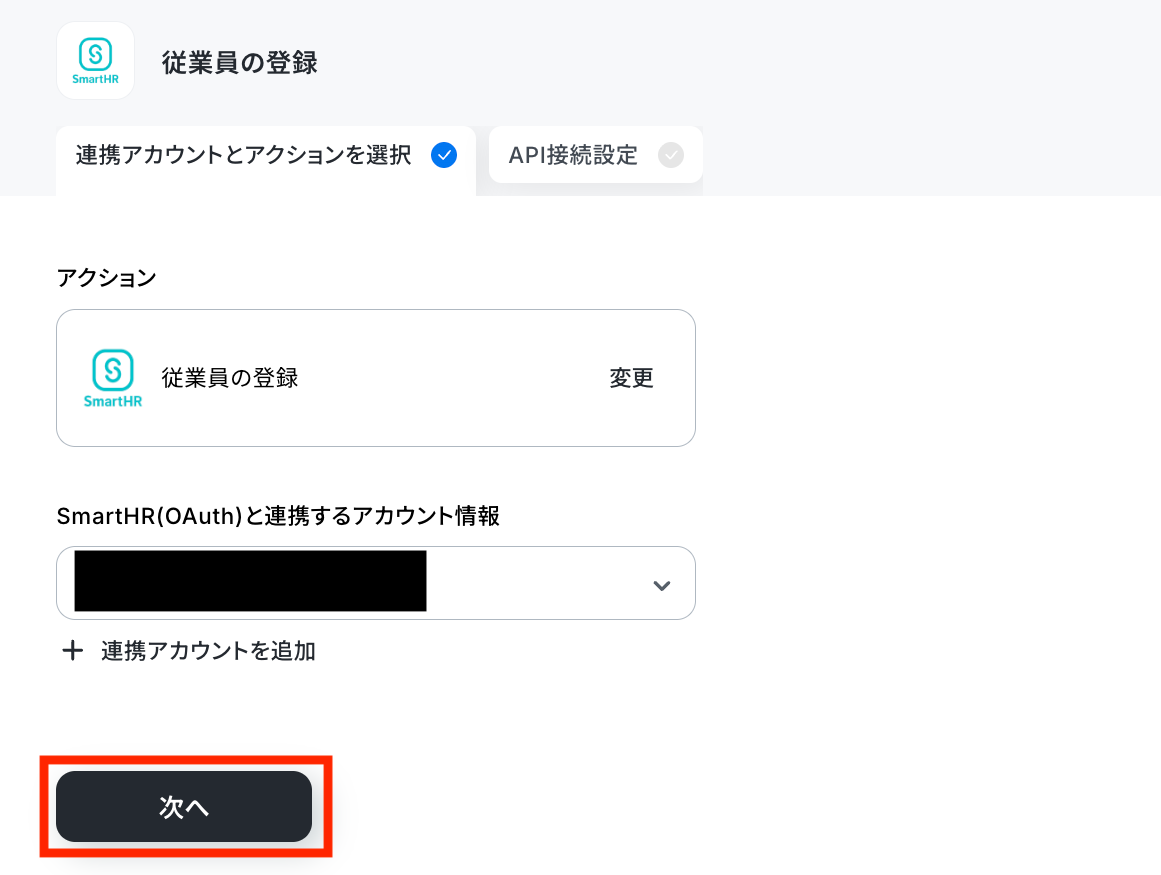Click 変更 to change the action
Screen dimensions: 1161x875
coord(631,378)
